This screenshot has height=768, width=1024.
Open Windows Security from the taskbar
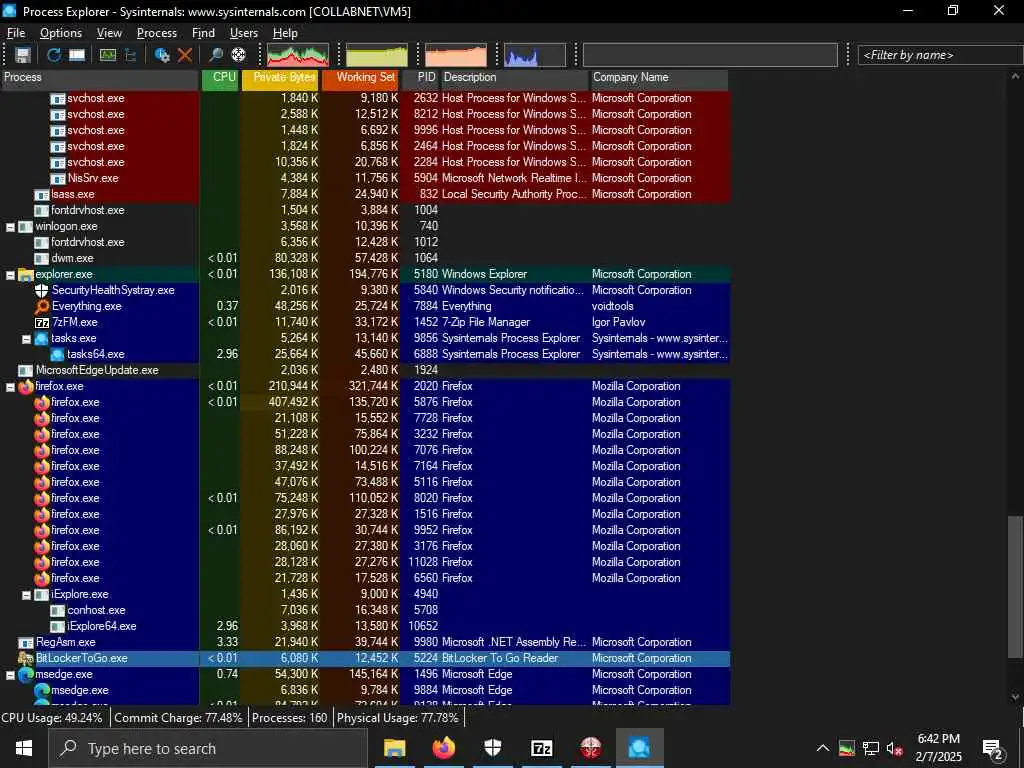coord(492,748)
